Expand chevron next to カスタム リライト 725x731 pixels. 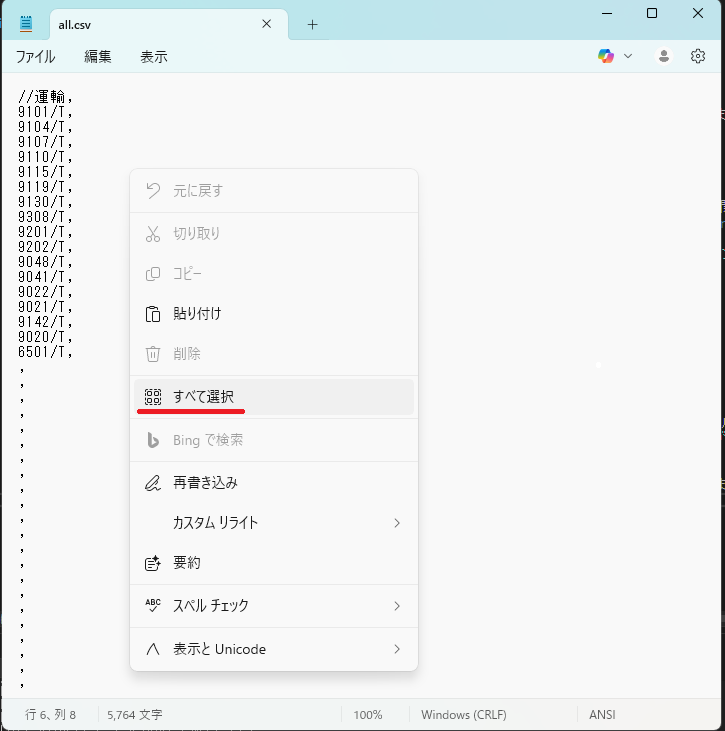click(x=397, y=523)
